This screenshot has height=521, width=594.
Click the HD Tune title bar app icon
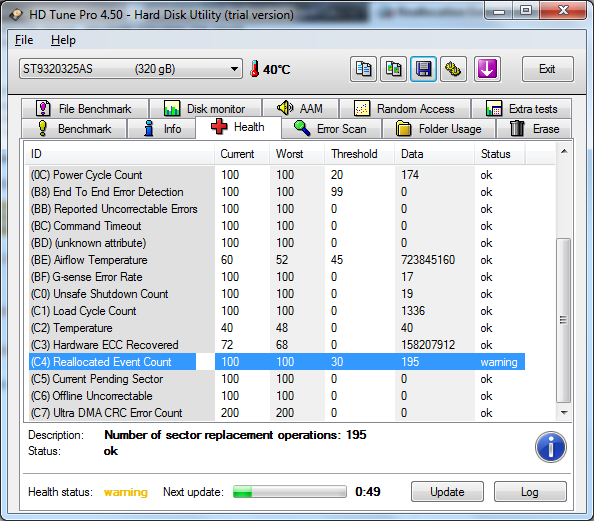(16, 15)
